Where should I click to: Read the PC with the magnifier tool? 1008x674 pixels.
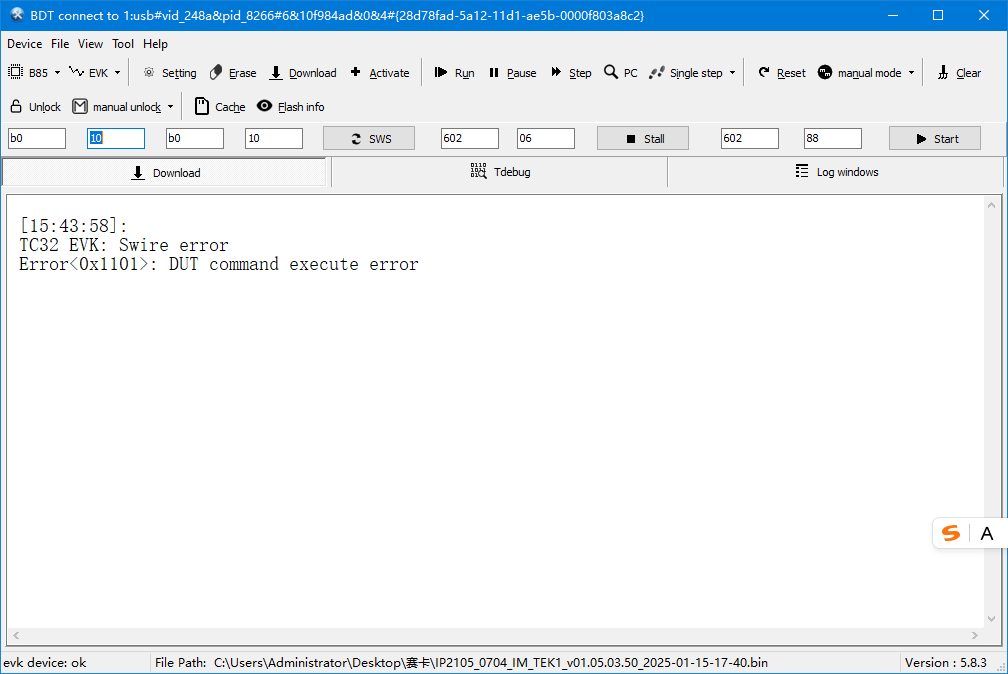pos(620,73)
